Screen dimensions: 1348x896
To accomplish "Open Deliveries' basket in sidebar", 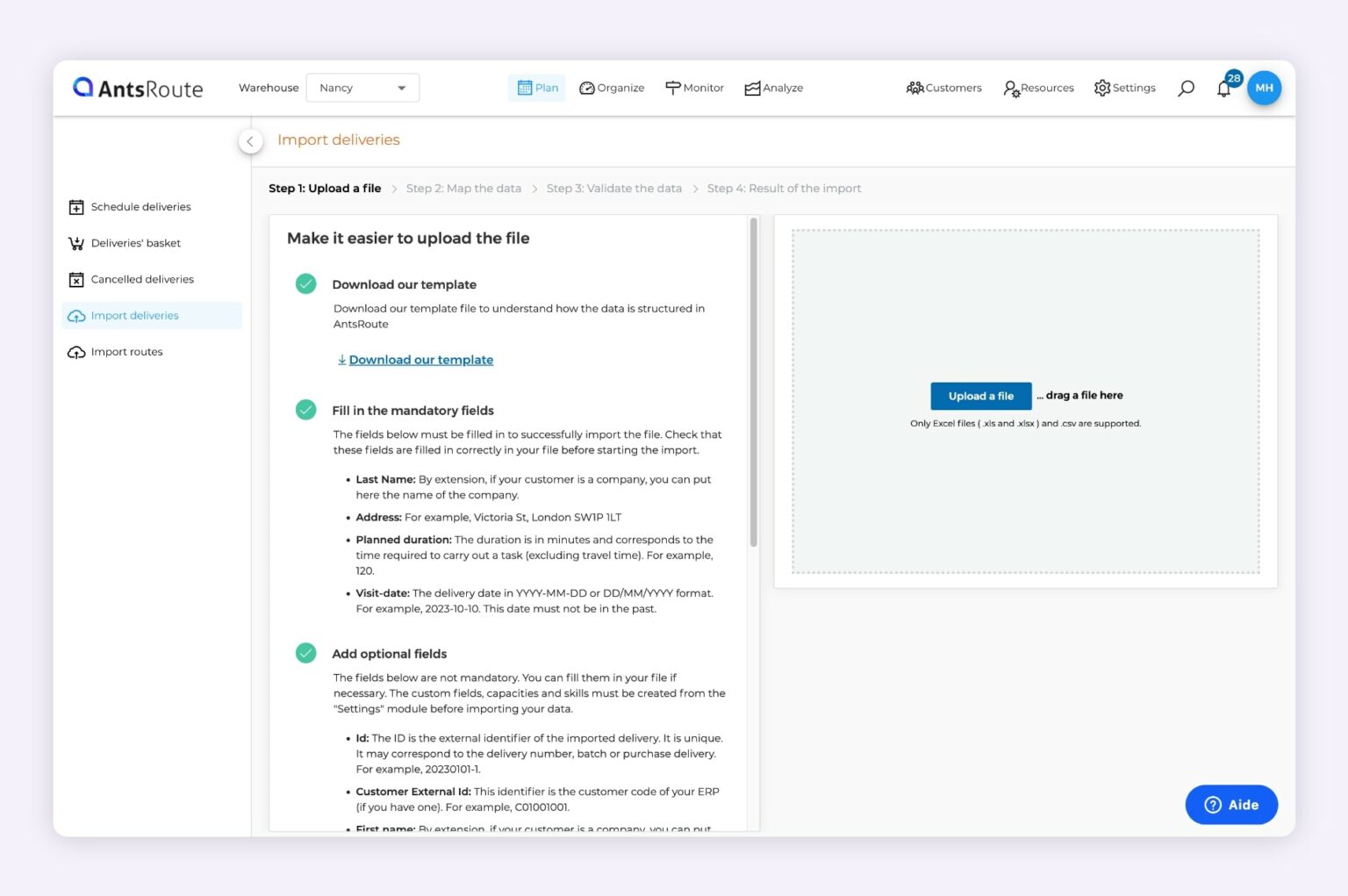I will (135, 243).
